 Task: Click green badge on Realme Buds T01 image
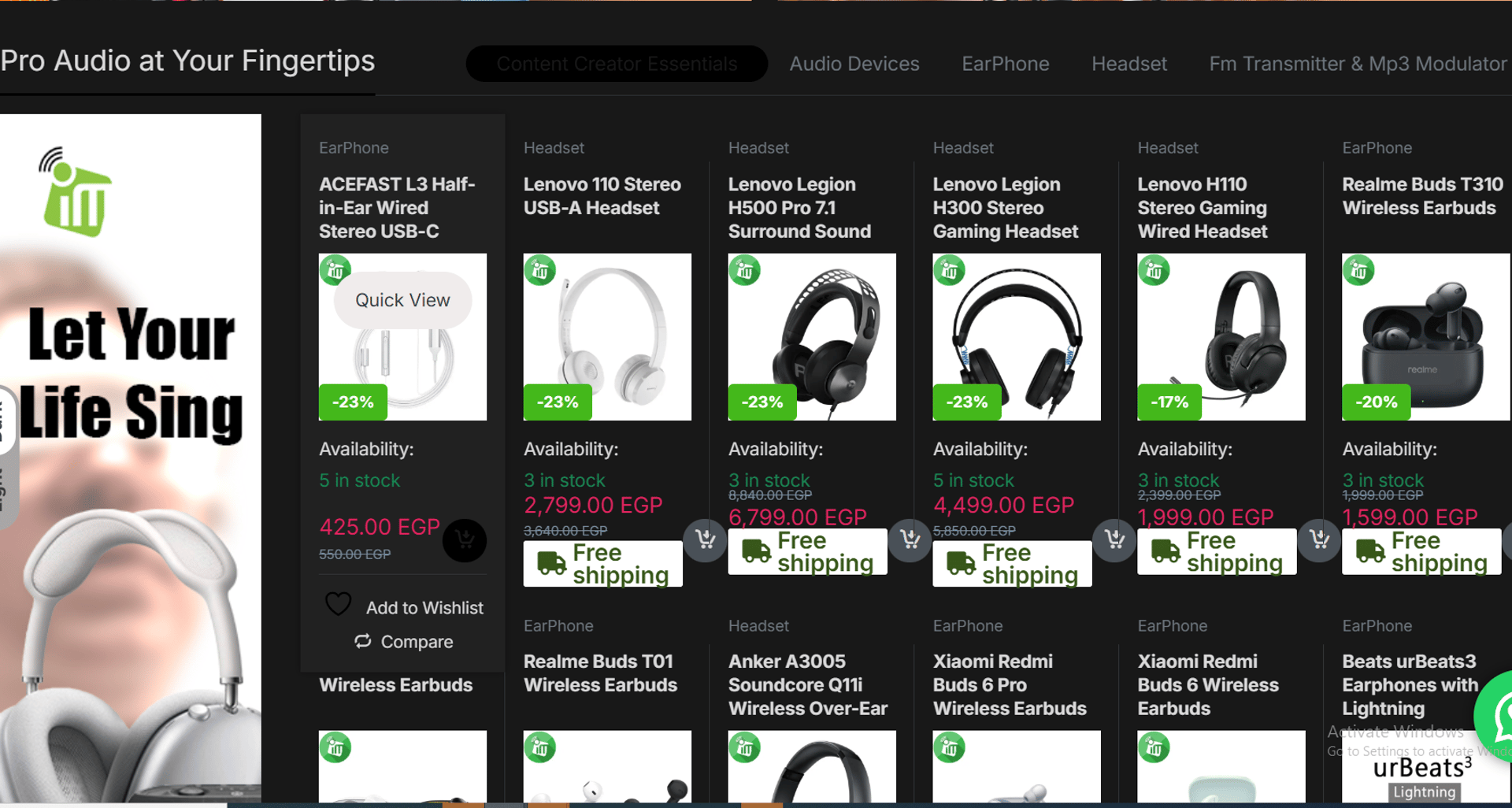[540, 747]
